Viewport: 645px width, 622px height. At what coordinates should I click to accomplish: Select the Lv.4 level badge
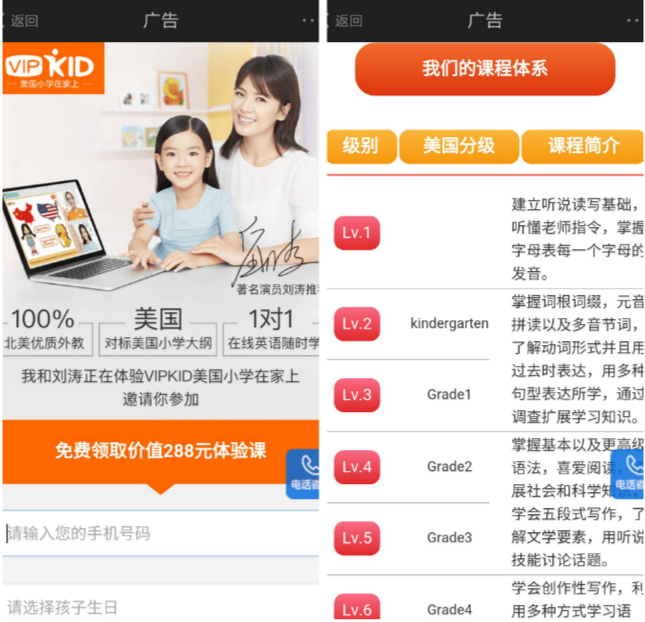point(357,467)
